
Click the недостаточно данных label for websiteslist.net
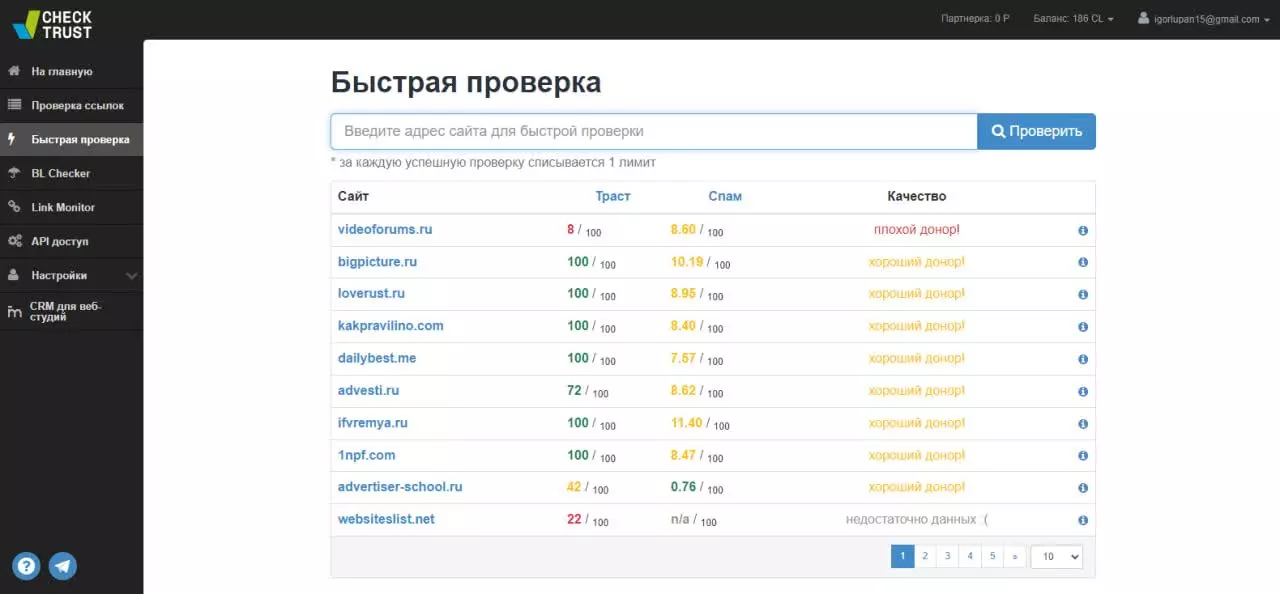click(x=917, y=519)
